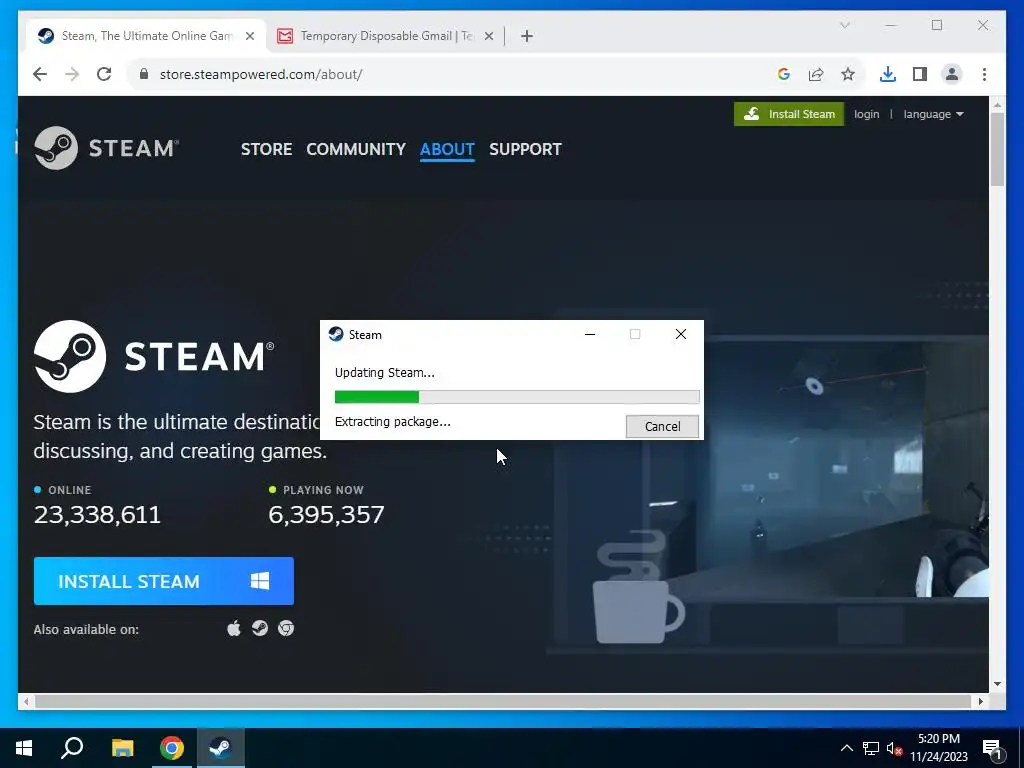This screenshot has width=1024, height=768.
Task: Click the Cancel button in the Steam updater
Action: tap(662, 426)
